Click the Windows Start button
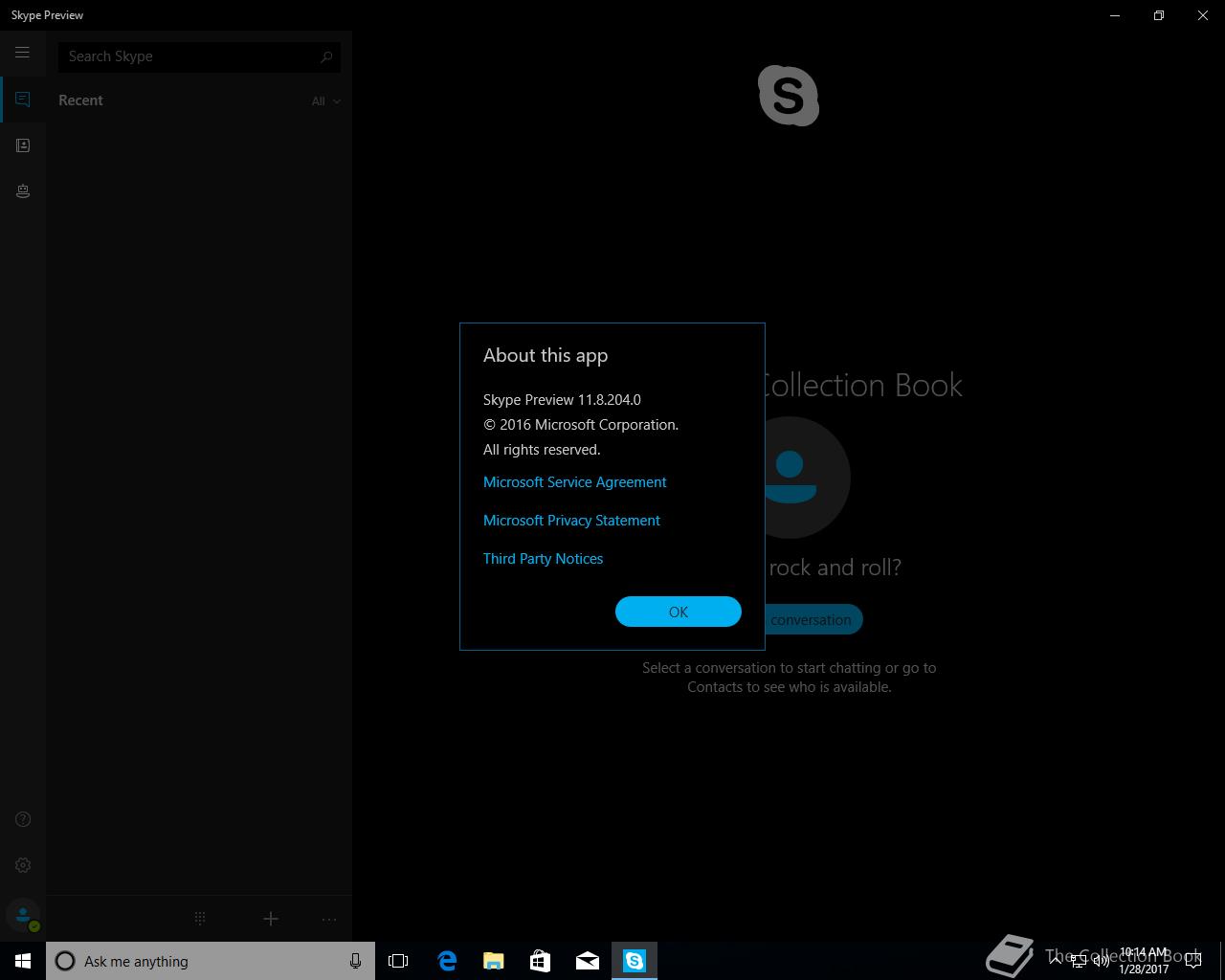The image size is (1225, 980). click(x=23, y=961)
